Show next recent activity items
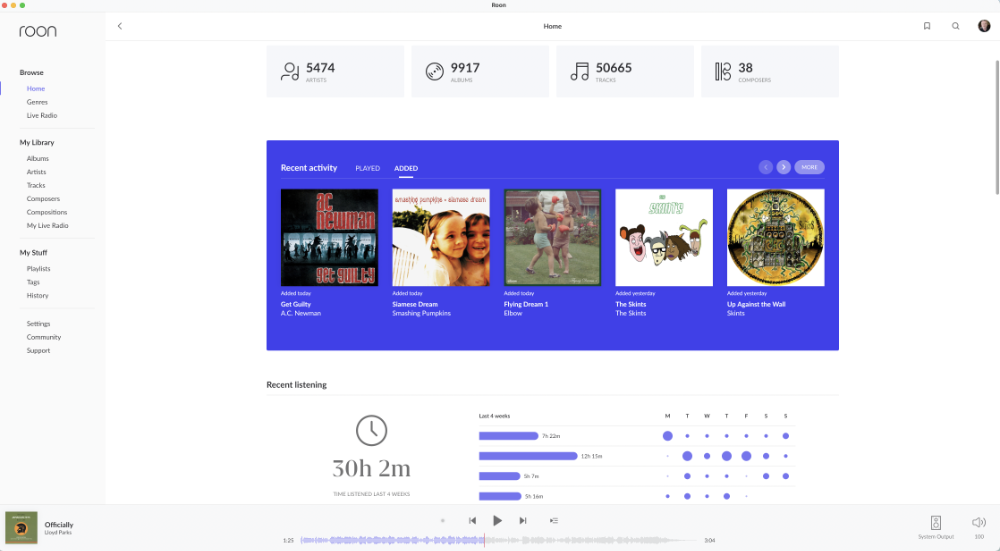The image size is (1000, 551). coord(783,167)
